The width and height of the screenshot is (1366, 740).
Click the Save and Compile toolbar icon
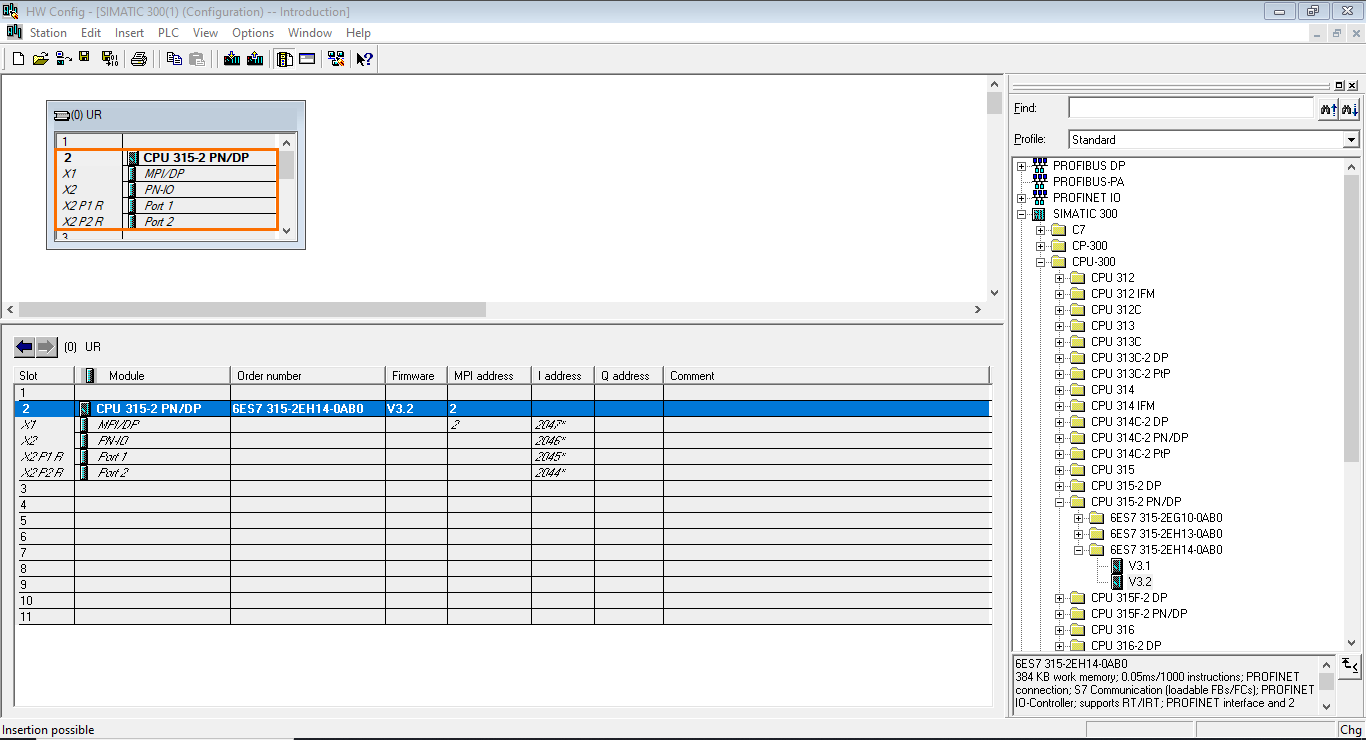coord(110,59)
